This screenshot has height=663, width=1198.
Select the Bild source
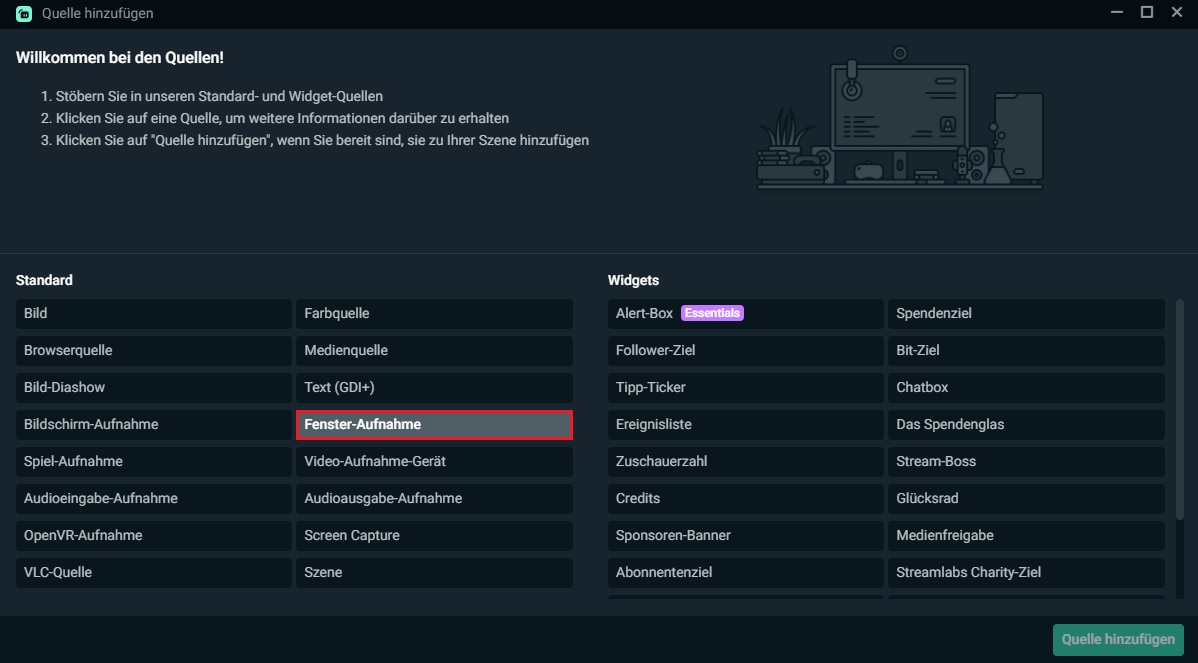click(153, 313)
